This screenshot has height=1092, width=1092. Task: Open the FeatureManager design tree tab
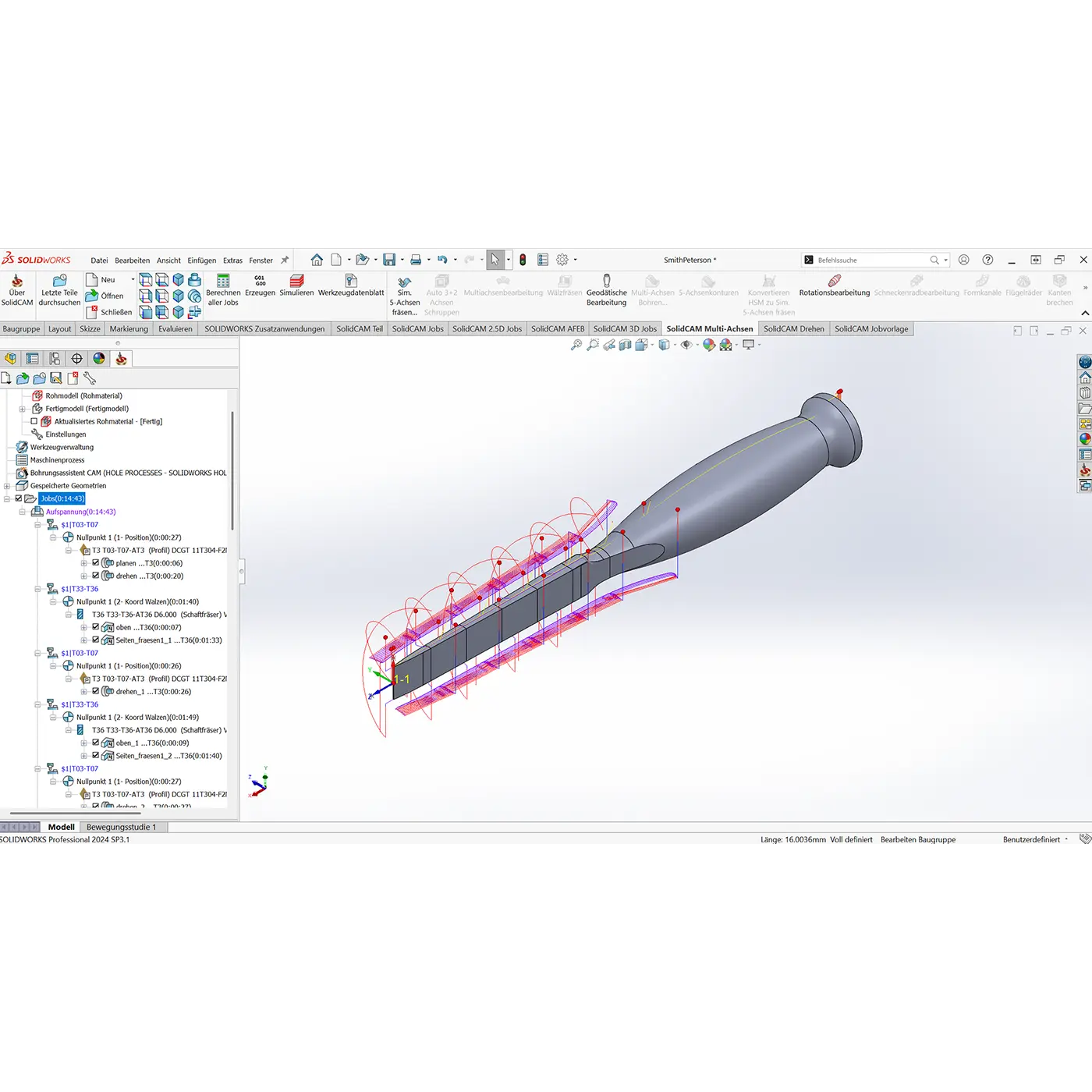pos(10,359)
